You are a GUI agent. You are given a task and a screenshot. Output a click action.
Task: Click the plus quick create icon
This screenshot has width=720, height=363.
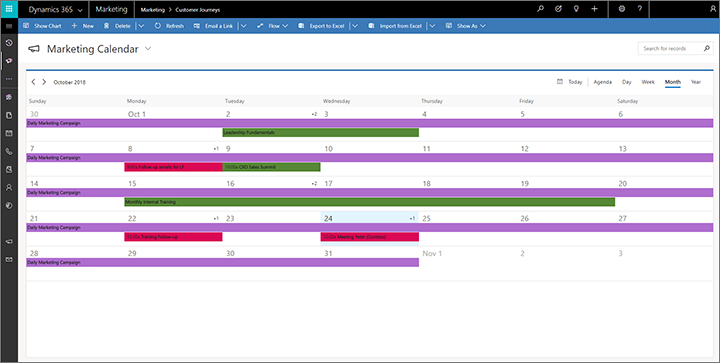(x=594, y=9)
